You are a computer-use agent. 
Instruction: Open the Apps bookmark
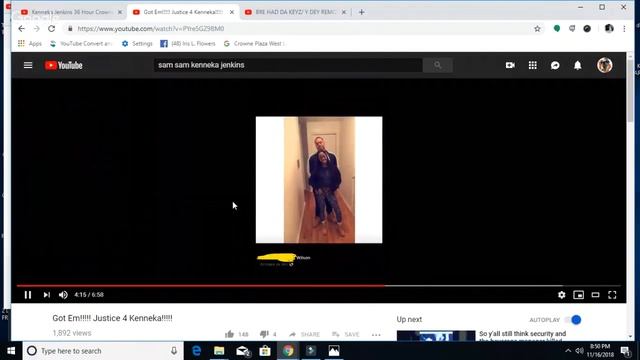pyautogui.click(x=30, y=44)
